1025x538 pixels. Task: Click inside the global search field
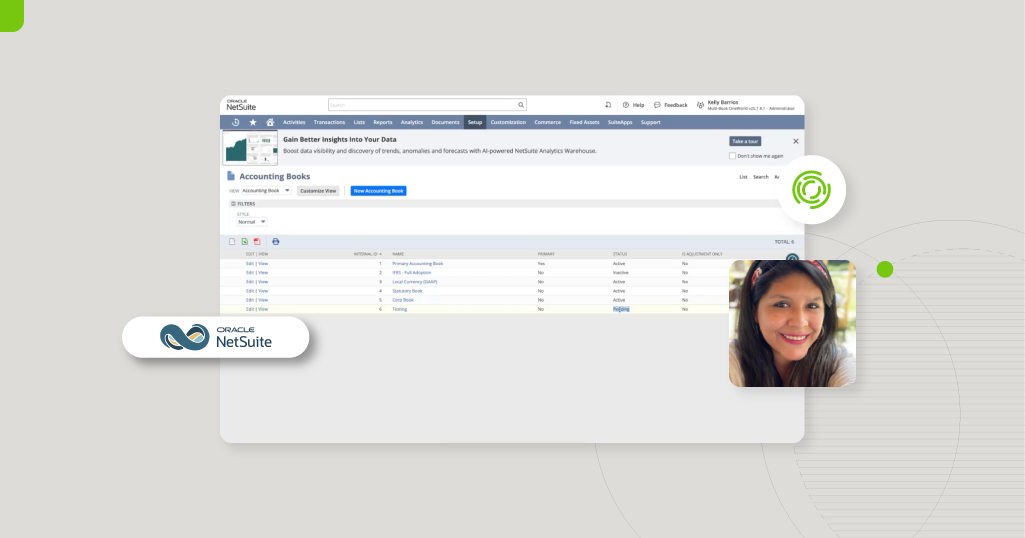(422, 105)
